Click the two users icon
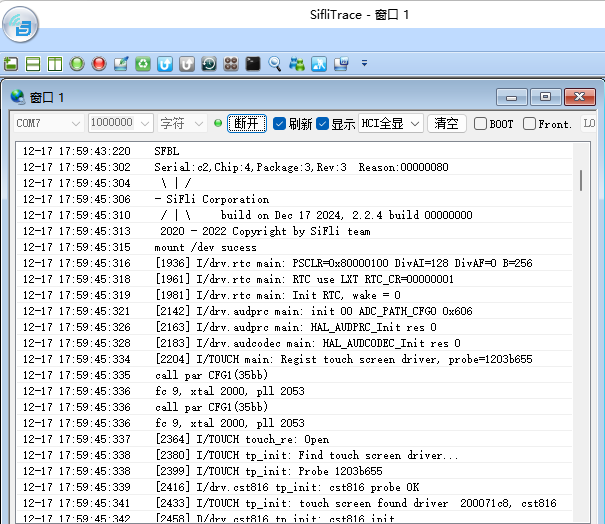This screenshot has height=524, width=605. pyautogui.click(x=297, y=64)
